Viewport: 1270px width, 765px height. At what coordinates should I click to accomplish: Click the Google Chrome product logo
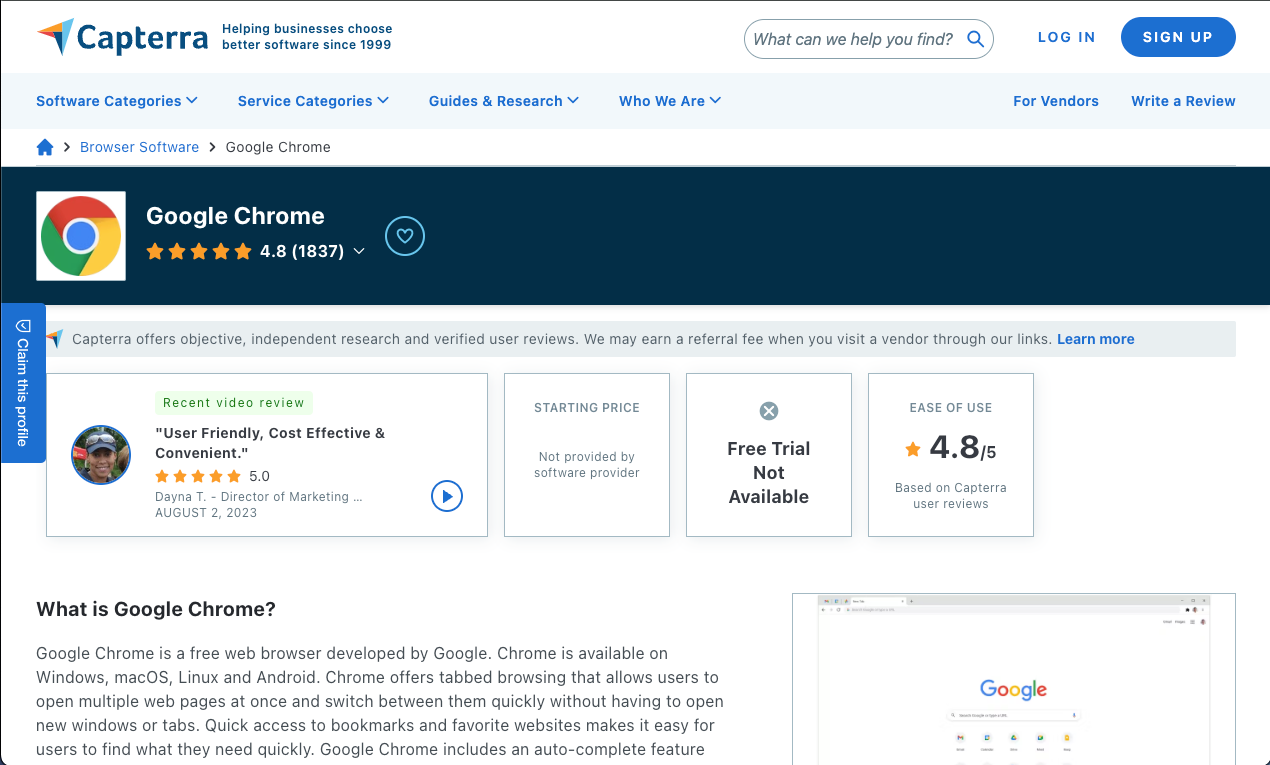tap(81, 236)
